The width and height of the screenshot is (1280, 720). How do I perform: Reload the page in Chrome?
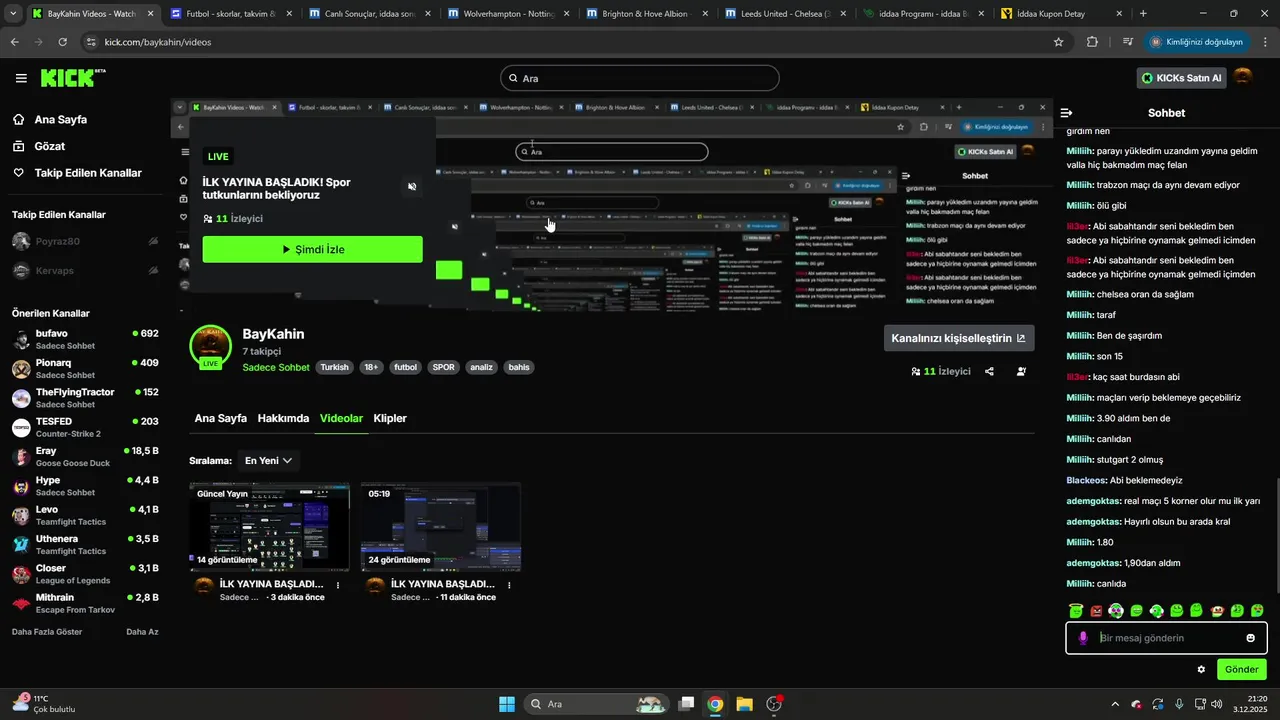pos(63,42)
